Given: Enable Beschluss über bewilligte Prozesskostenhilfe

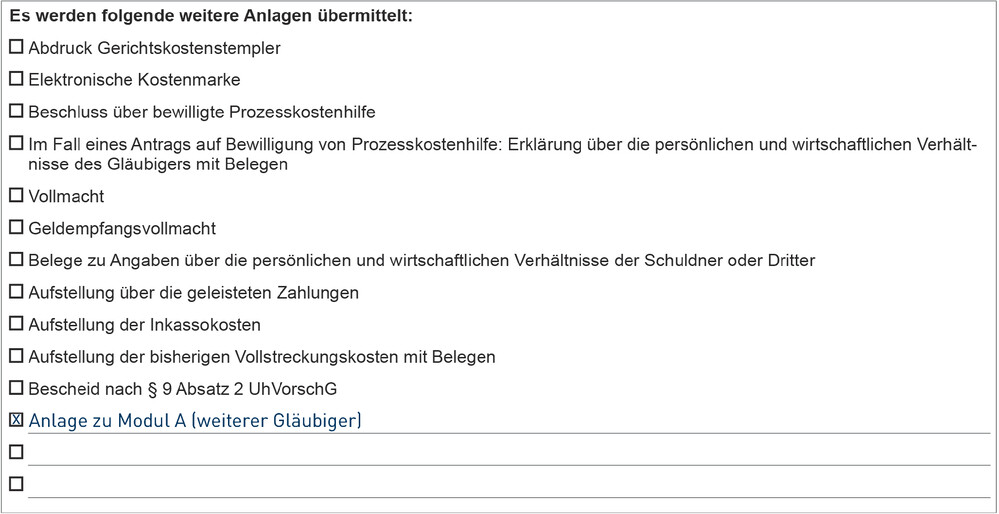Looking at the screenshot, I should tap(16, 111).
